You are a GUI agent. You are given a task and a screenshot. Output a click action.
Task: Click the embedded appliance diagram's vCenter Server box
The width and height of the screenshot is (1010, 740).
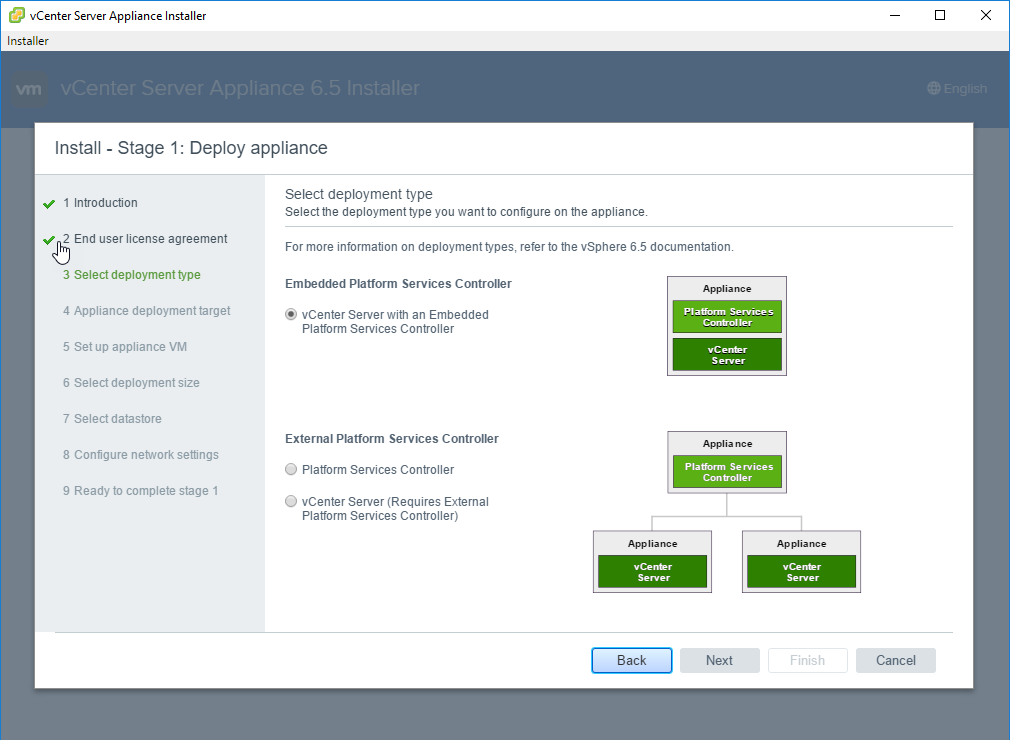point(727,355)
